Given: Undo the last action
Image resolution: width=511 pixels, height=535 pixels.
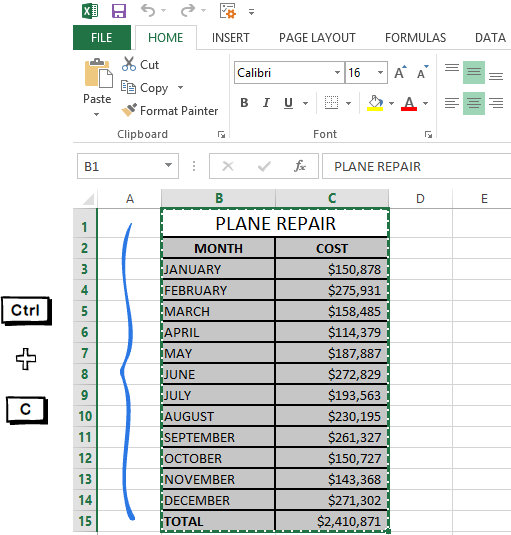Looking at the screenshot, I should (x=148, y=11).
